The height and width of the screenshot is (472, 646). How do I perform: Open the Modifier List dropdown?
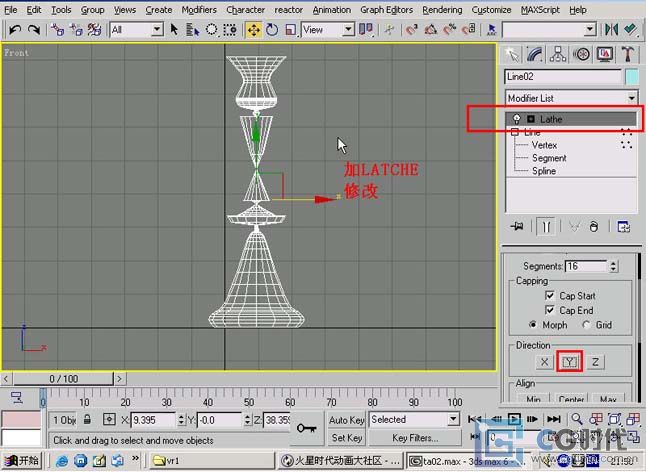571,98
